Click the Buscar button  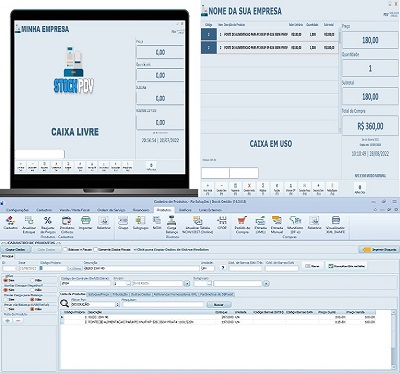click(219, 305)
